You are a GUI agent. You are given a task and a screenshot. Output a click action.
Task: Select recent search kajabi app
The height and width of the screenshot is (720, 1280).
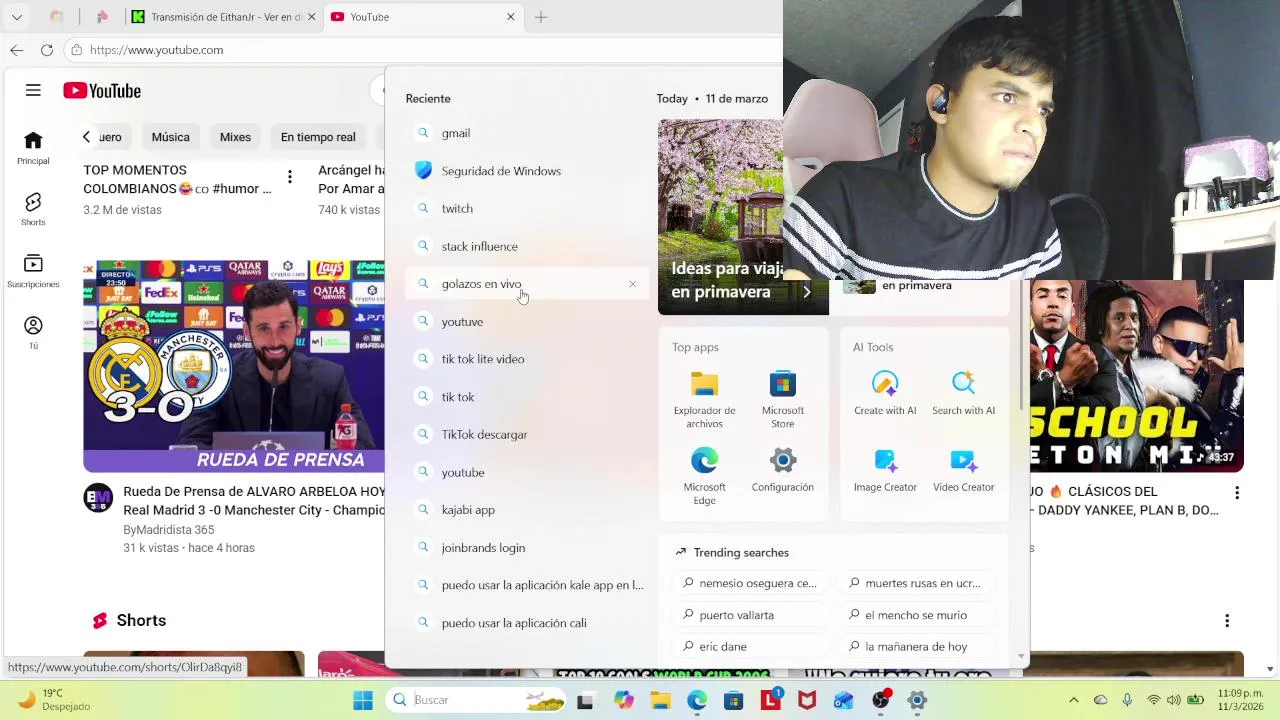pos(527,510)
